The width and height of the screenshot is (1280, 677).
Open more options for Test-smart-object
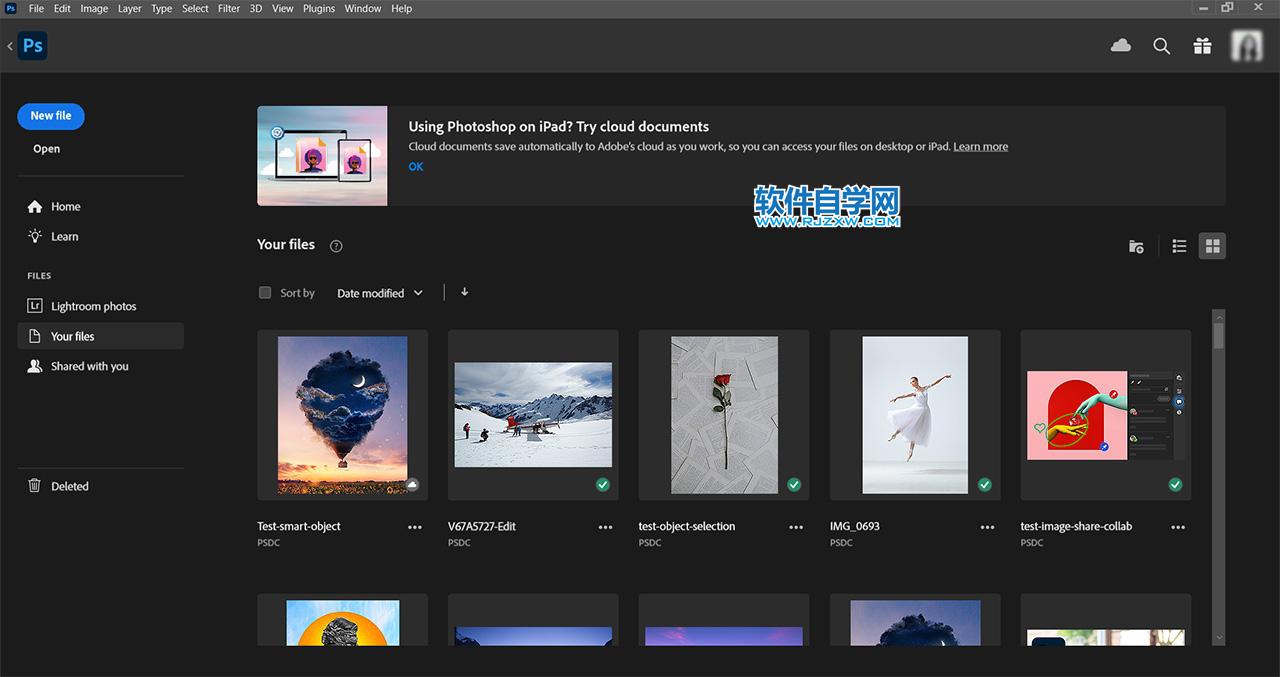click(x=415, y=527)
